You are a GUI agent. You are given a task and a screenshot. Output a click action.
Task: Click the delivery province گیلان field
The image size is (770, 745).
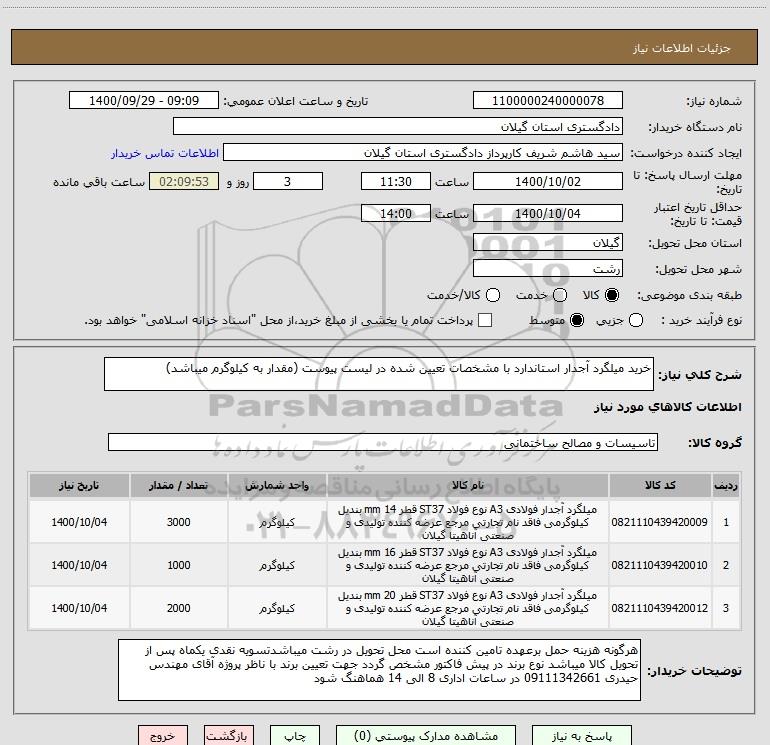click(548, 243)
